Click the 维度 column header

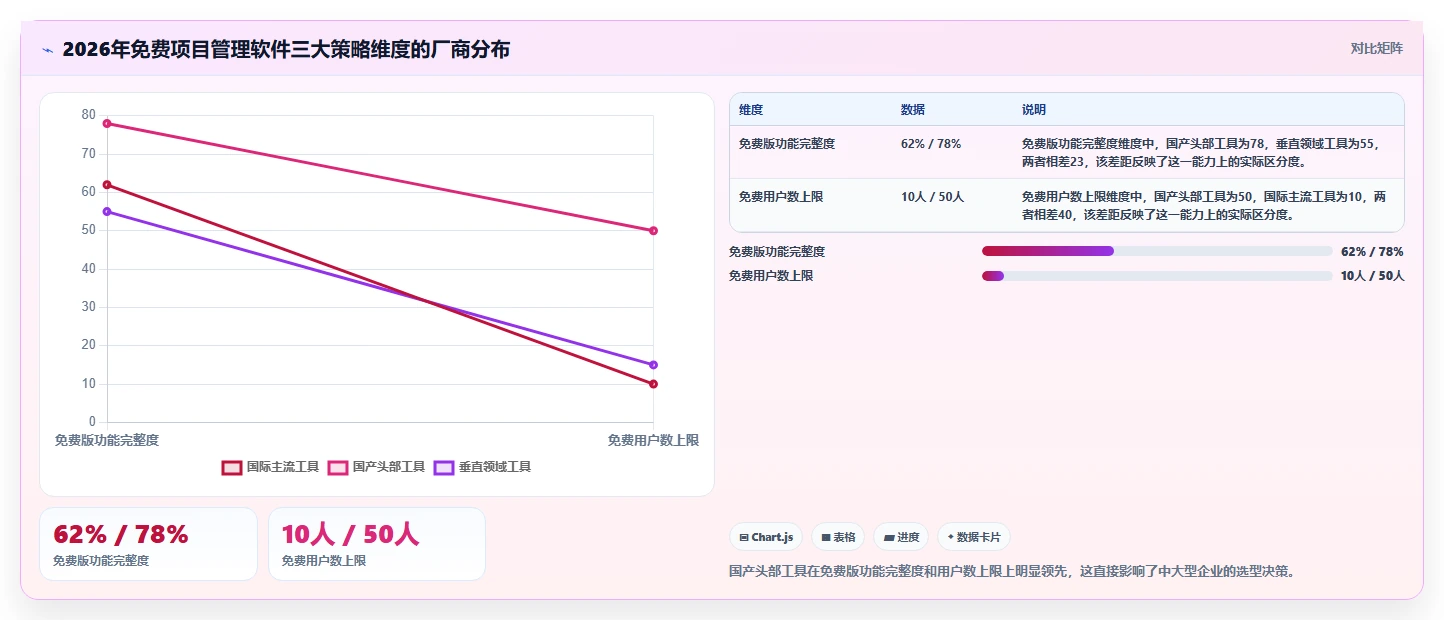click(751, 110)
